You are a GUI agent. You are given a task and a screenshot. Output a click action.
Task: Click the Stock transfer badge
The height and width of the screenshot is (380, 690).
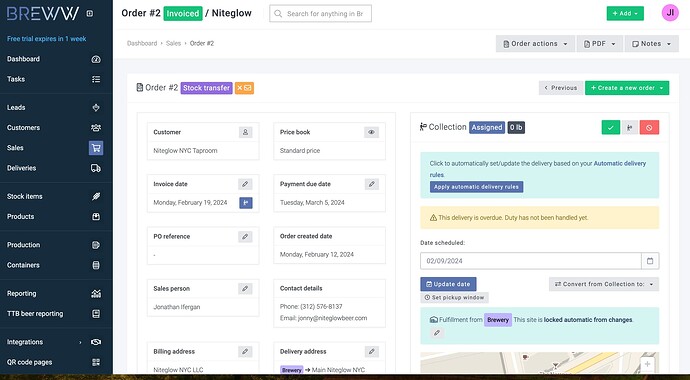click(206, 88)
